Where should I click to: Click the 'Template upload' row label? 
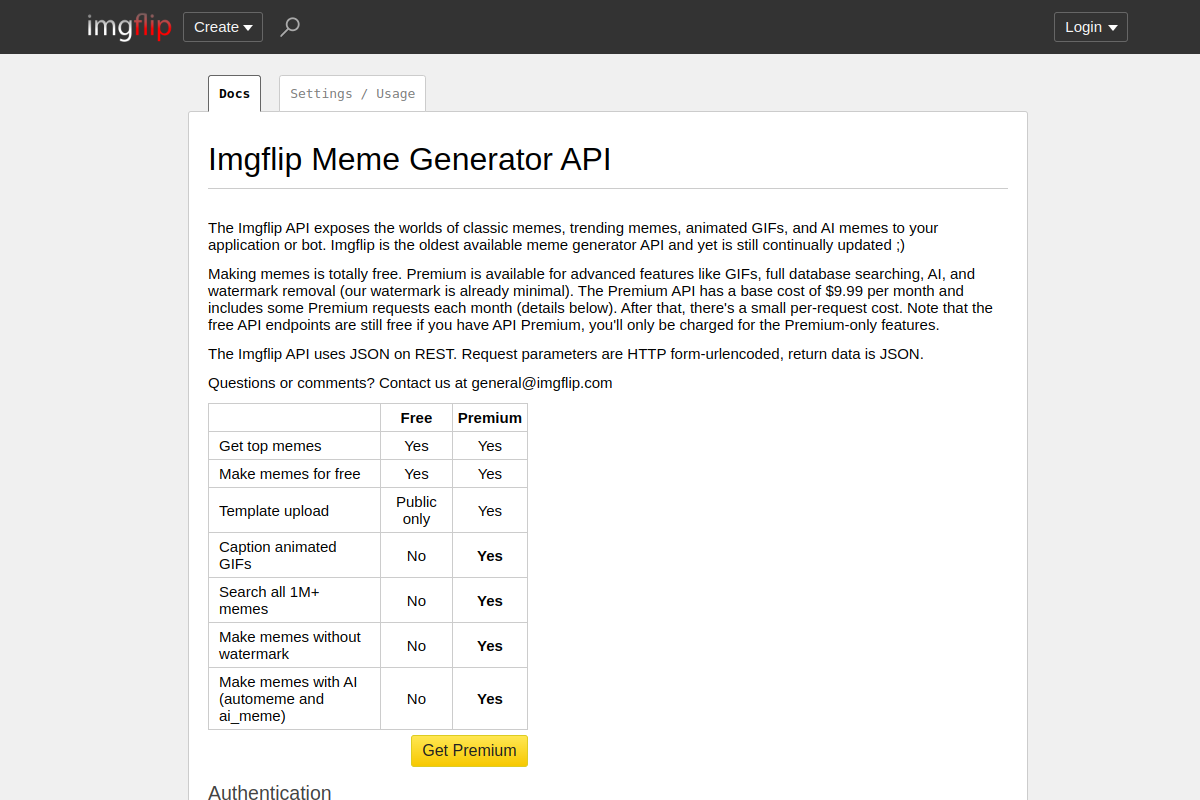(x=294, y=510)
